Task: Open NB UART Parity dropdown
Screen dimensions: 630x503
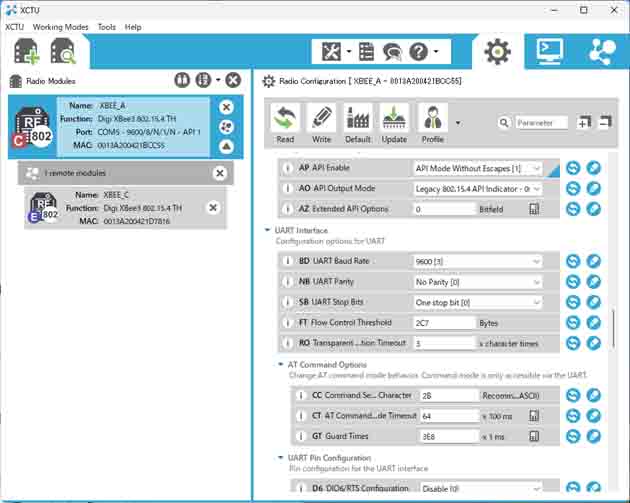Action: pyautogui.click(x=477, y=282)
